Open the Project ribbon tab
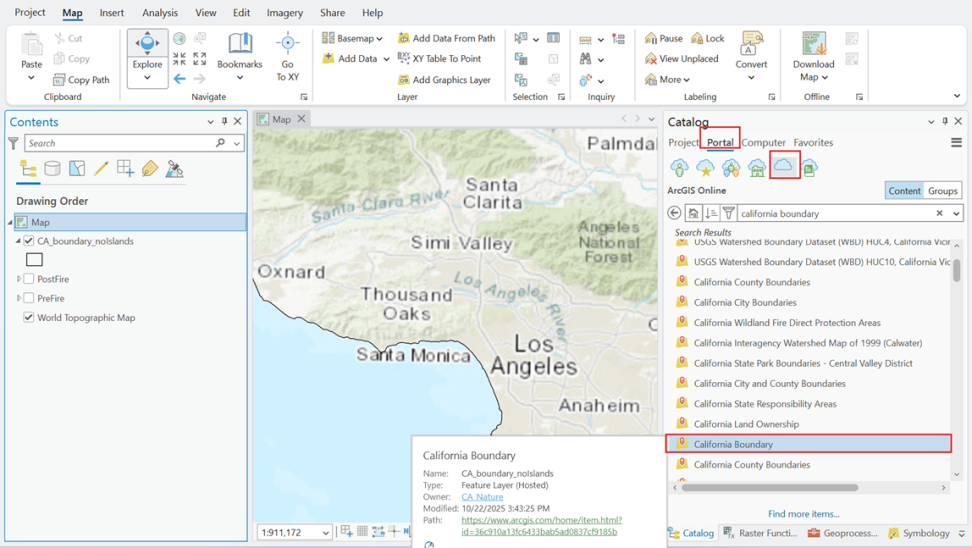Image resolution: width=972 pixels, height=548 pixels. [30, 12]
